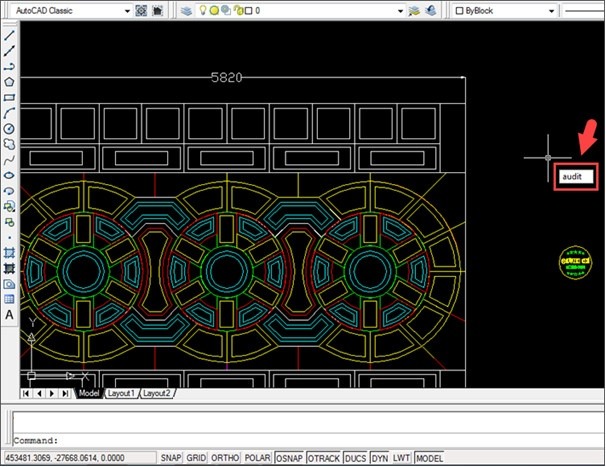Open Workspace Settings gear icon
Viewport: 606px width, 467px height.
(x=141, y=10)
